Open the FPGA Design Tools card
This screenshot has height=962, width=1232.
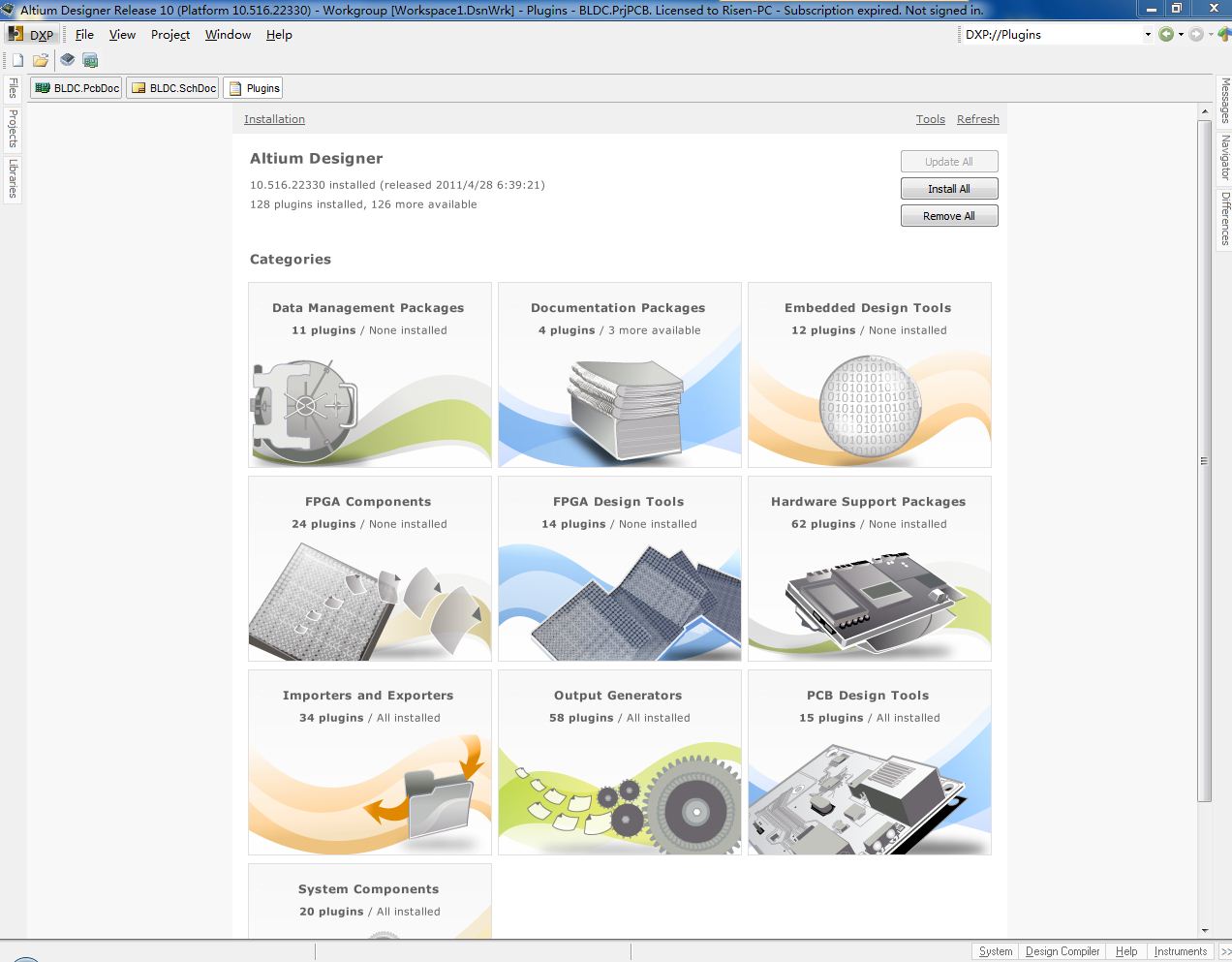[x=620, y=569]
